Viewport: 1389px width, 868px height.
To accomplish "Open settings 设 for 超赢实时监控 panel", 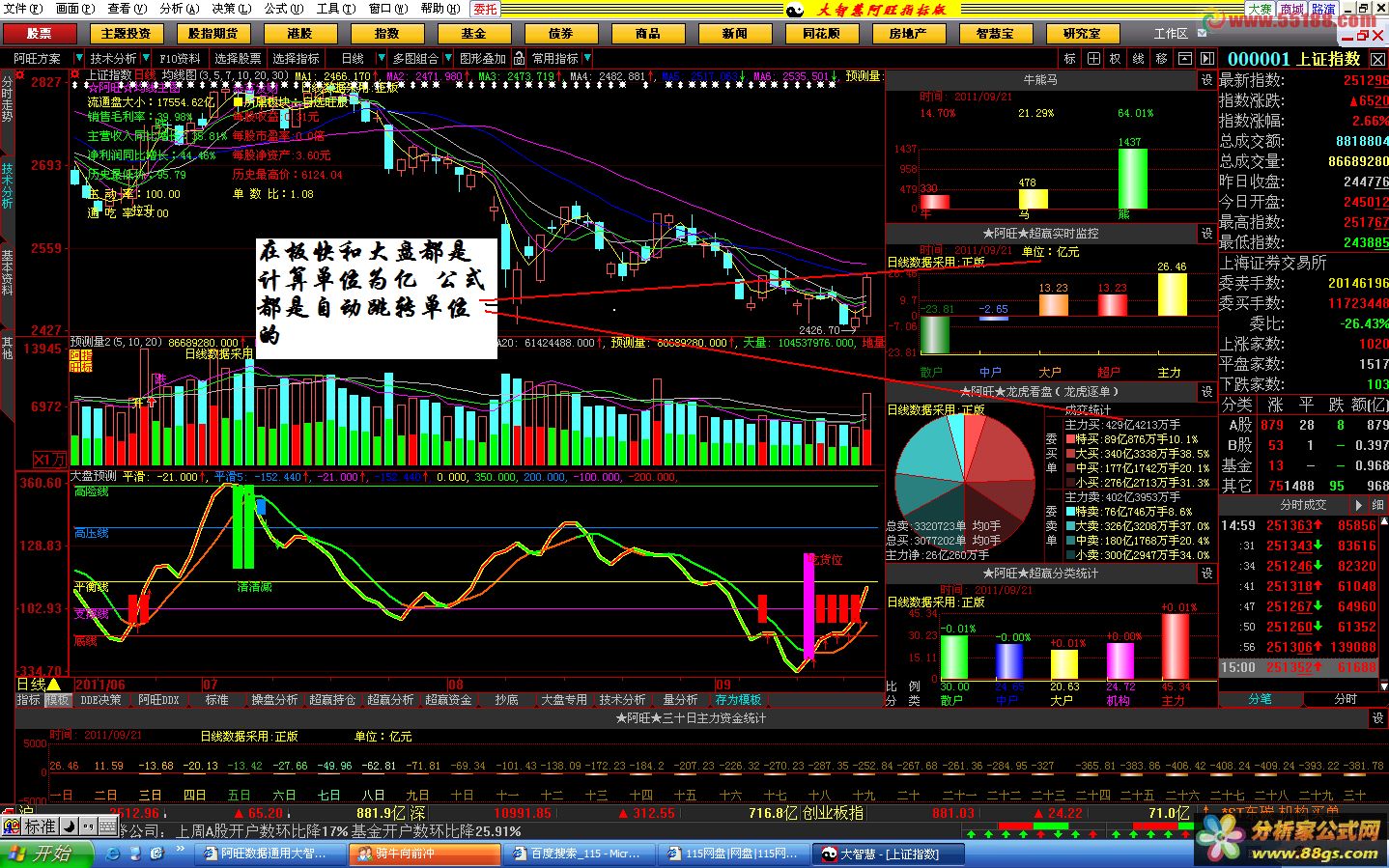I will (x=1207, y=234).
